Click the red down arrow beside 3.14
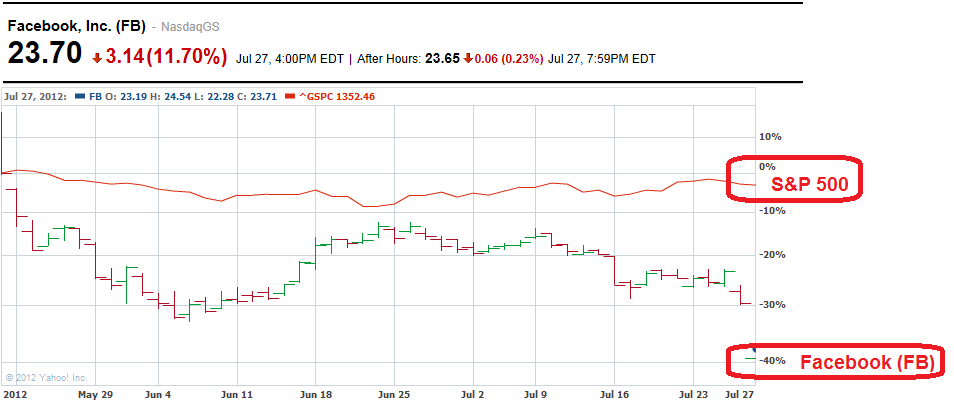This screenshot has width=954, height=402. pos(97,58)
